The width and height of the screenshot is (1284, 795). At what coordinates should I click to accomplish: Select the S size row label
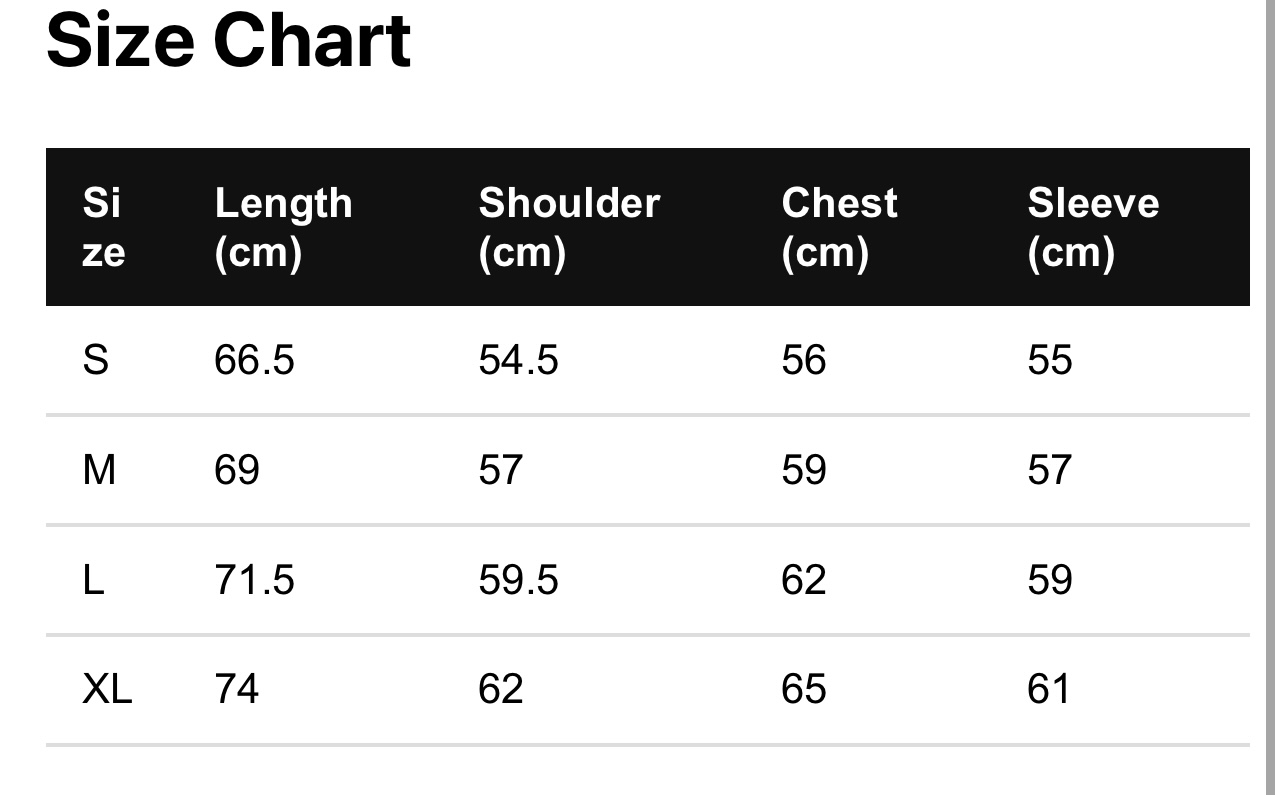coord(95,359)
